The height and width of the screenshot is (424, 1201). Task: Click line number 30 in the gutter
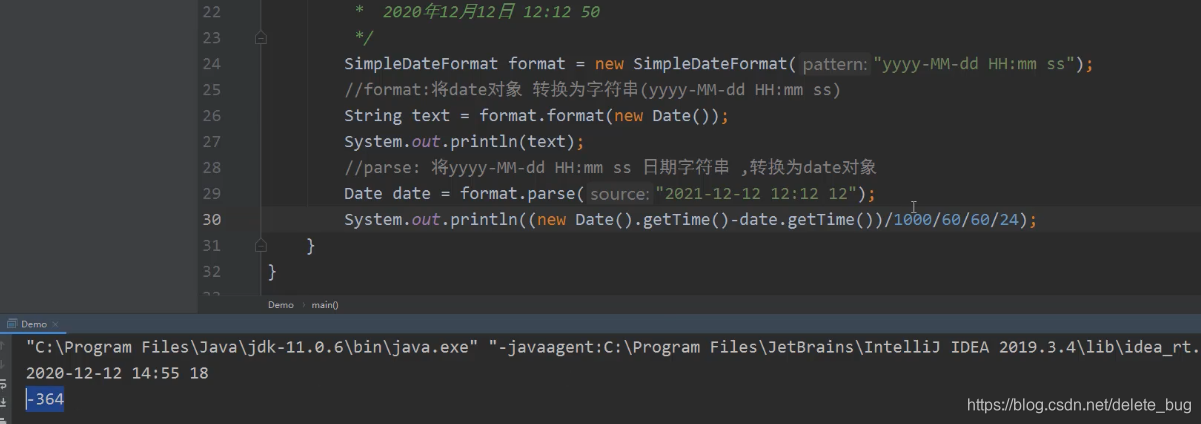211,219
